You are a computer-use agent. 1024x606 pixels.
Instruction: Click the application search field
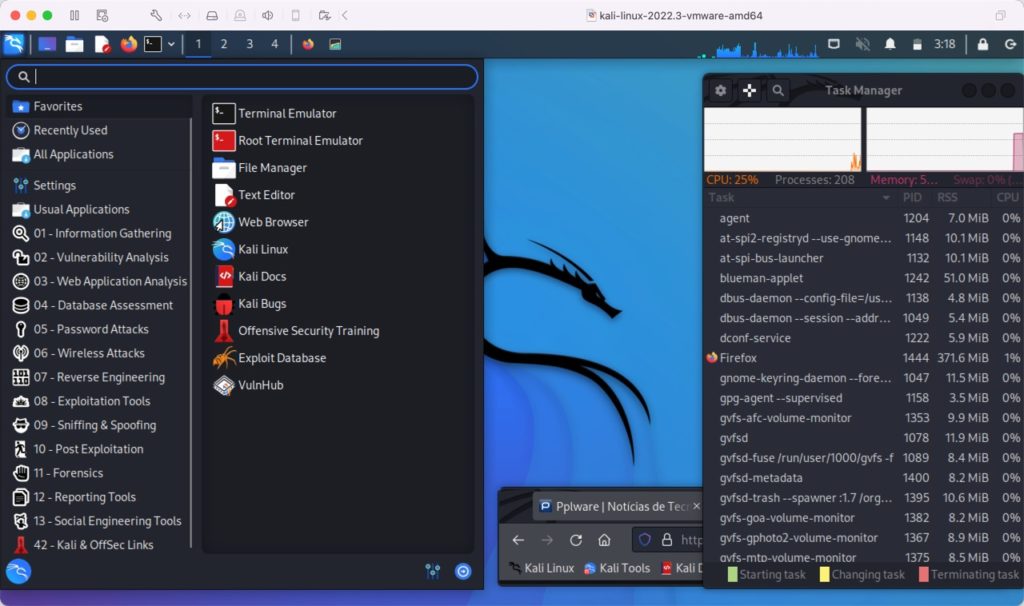240,76
